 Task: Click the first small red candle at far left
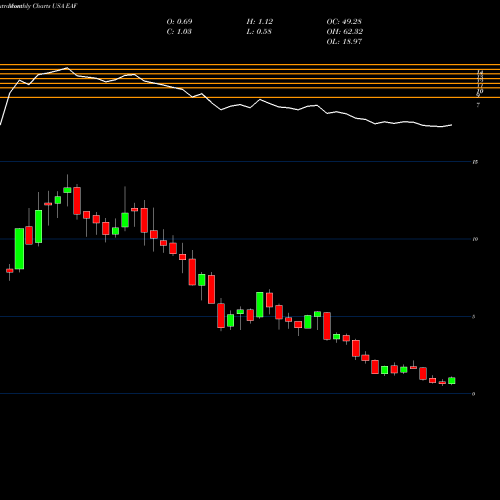click(x=10, y=271)
